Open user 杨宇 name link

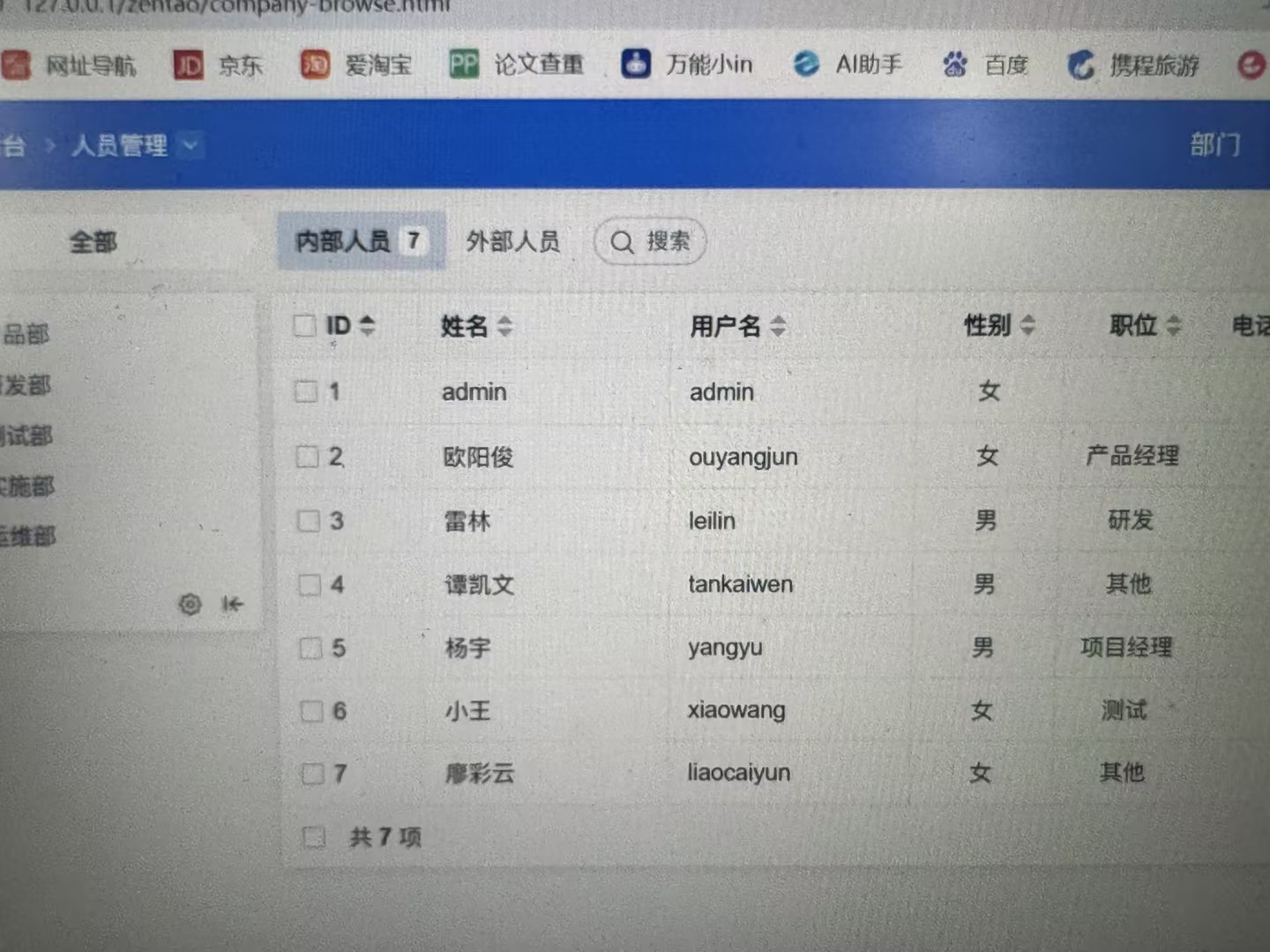pos(467,649)
